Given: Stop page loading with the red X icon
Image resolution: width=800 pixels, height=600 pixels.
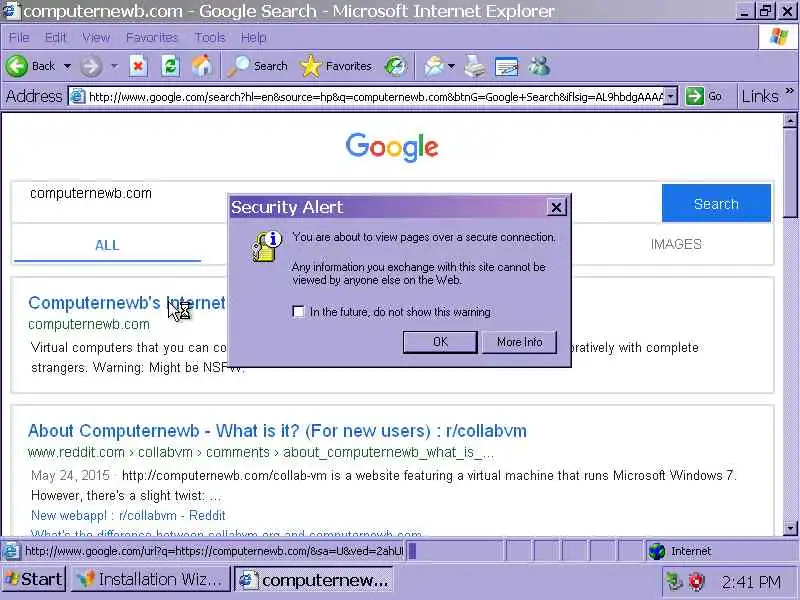Looking at the screenshot, I should (x=138, y=66).
